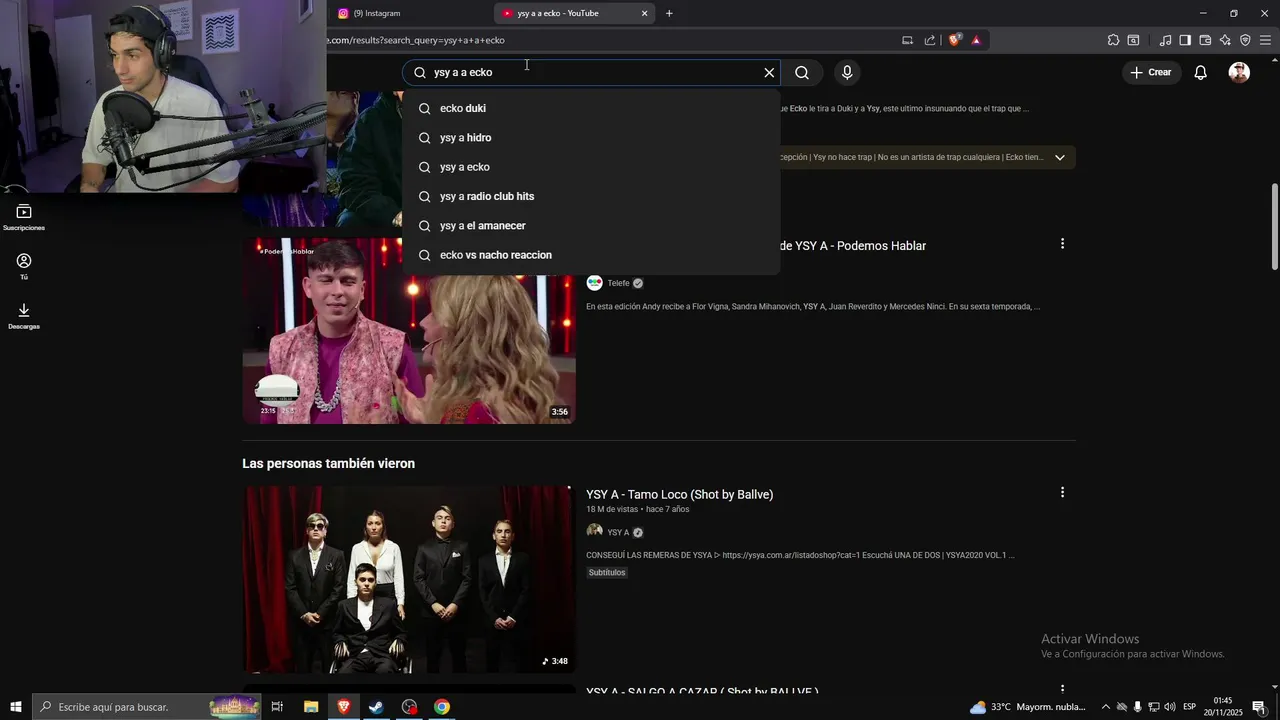
Task: Open the clock and date flyout
Action: (1222, 707)
